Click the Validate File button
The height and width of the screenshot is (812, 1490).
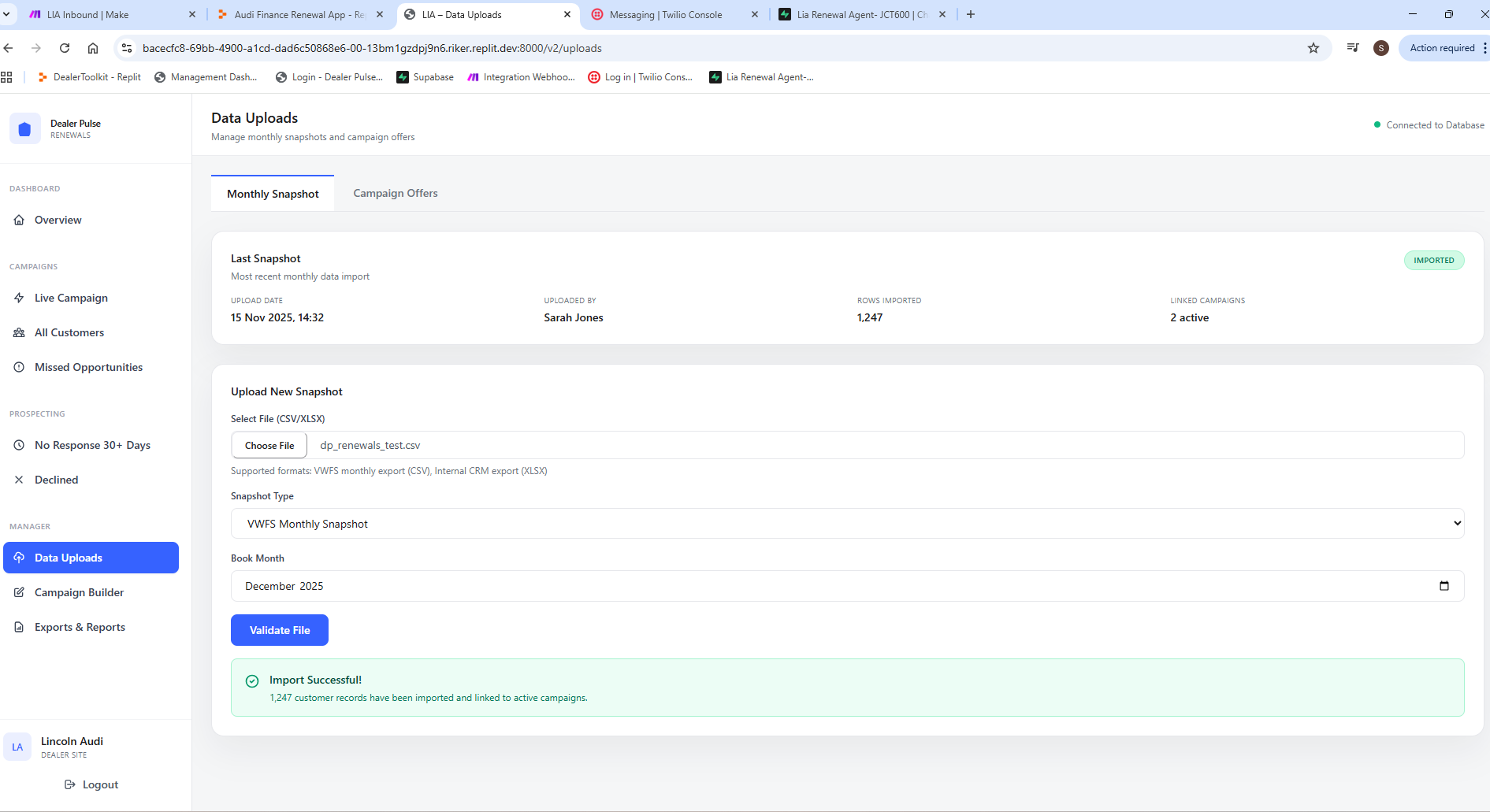[x=280, y=630]
